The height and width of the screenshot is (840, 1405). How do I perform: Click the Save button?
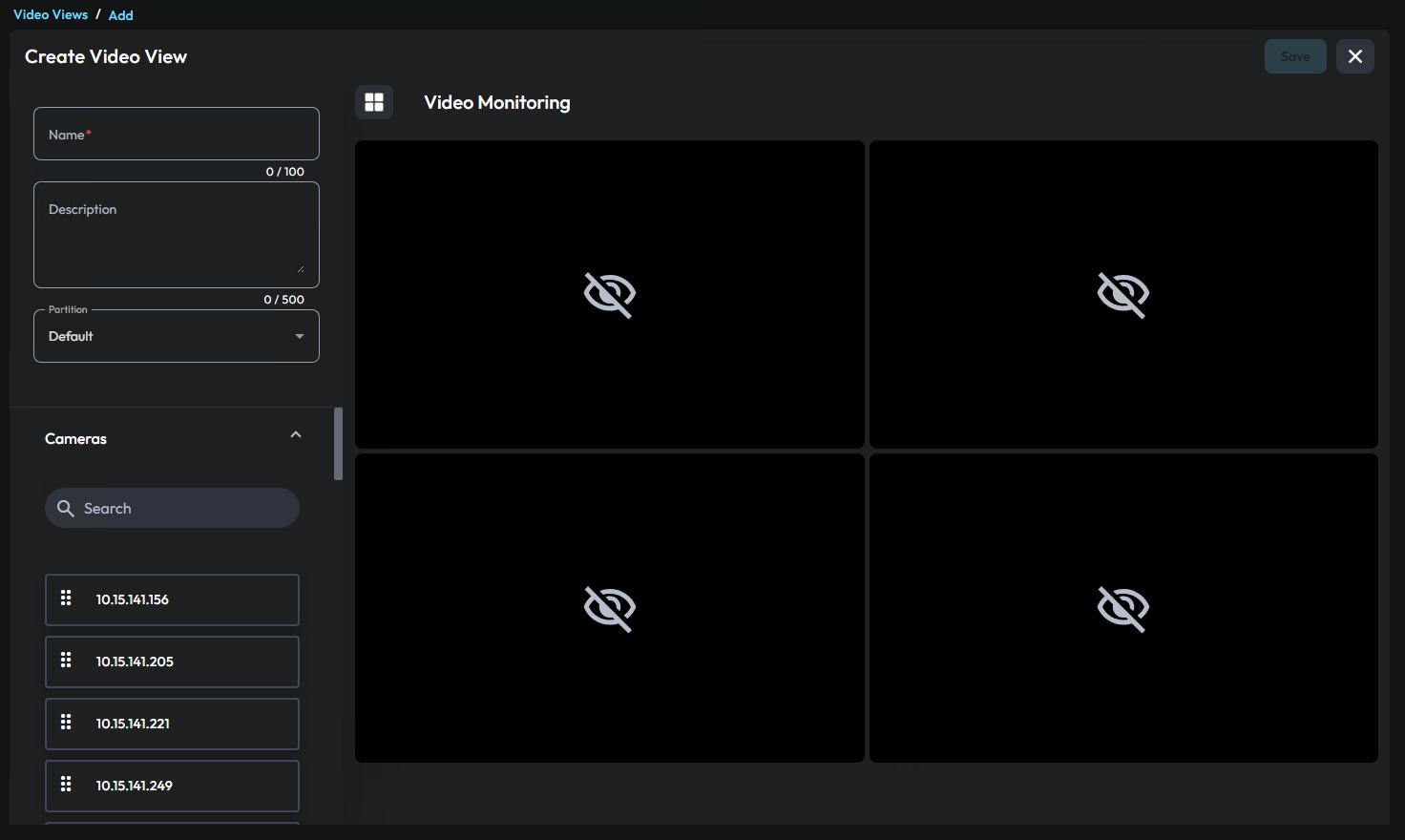tap(1295, 56)
